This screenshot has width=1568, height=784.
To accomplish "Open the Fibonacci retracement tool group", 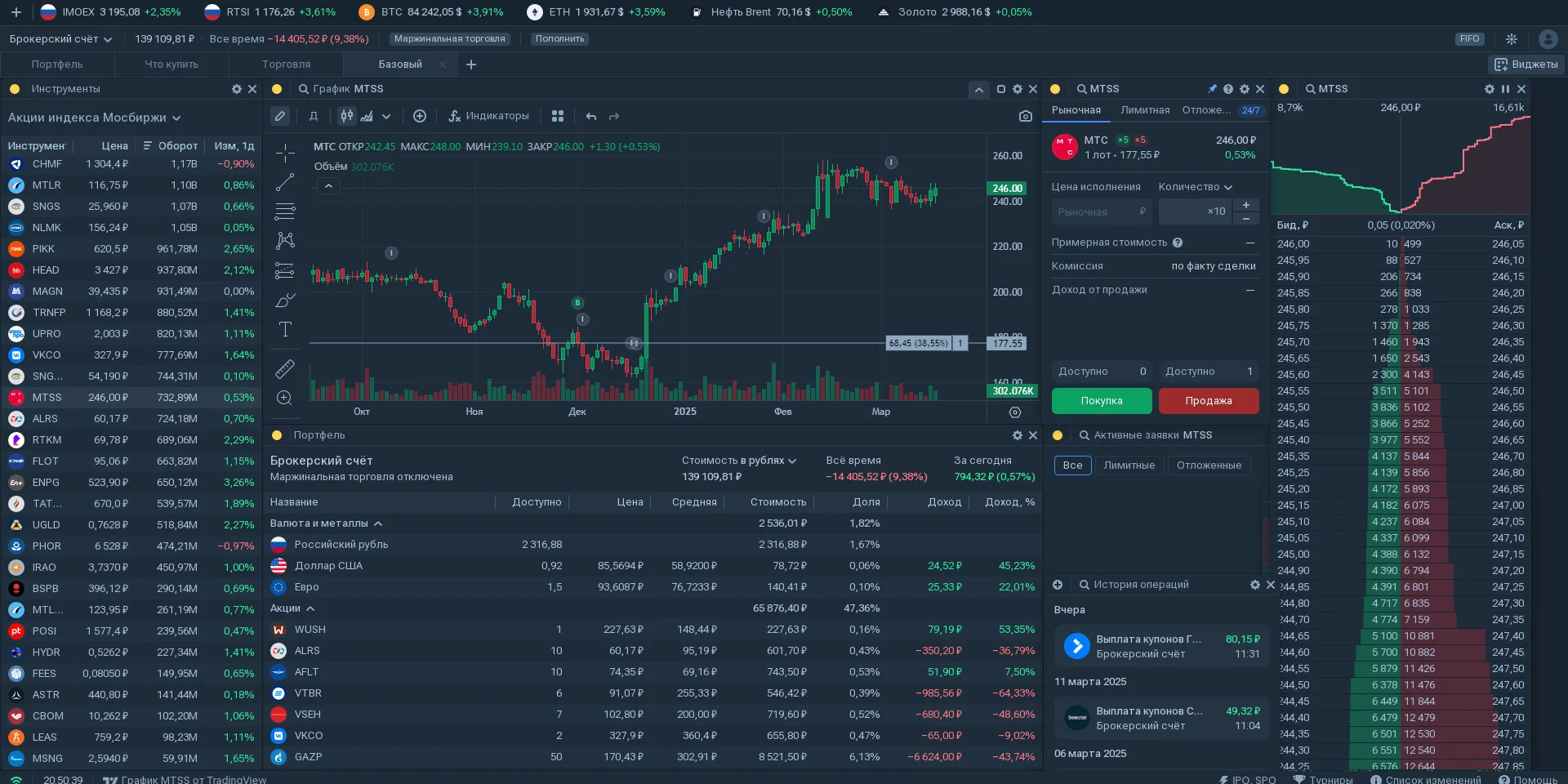I will point(285,212).
